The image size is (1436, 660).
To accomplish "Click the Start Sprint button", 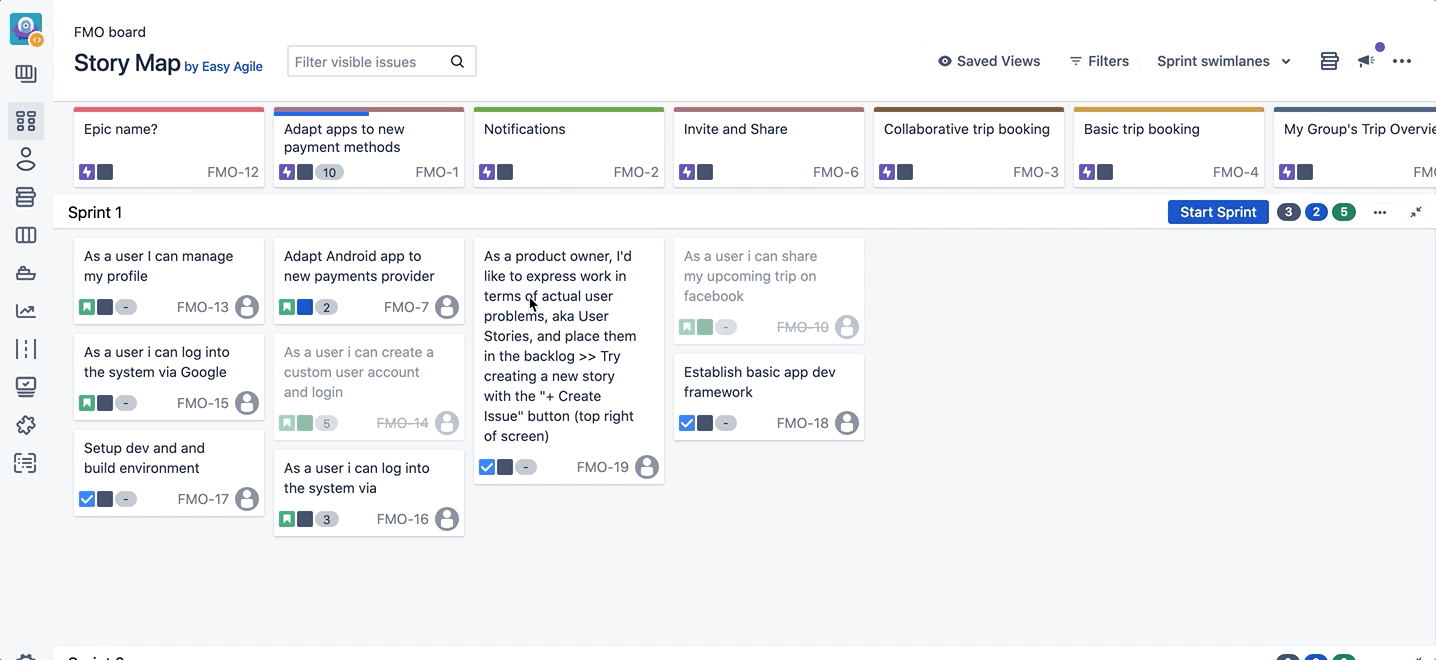I will coord(1218,212).
